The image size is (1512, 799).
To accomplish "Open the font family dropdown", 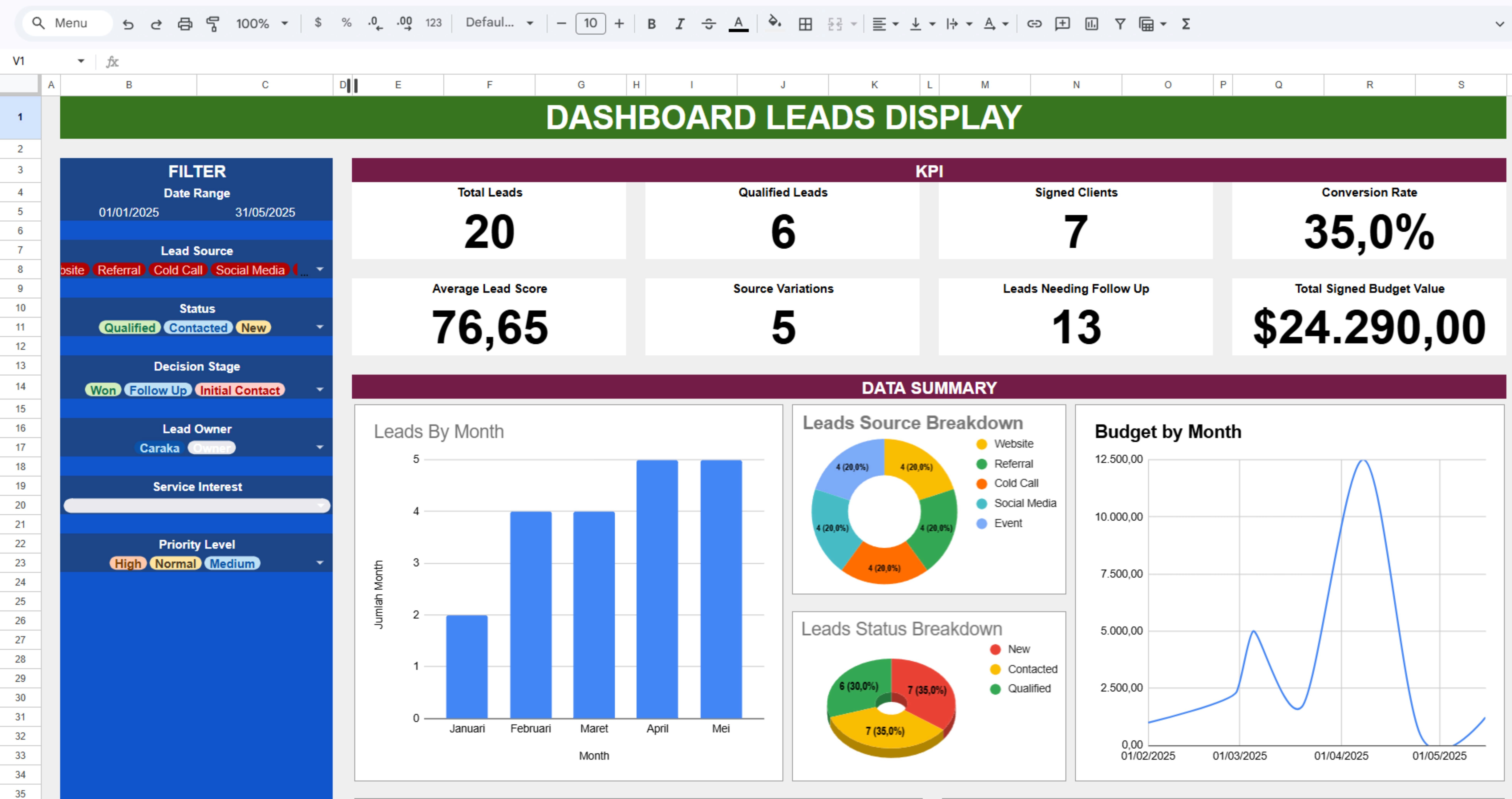I will click(x=500, y=23).
